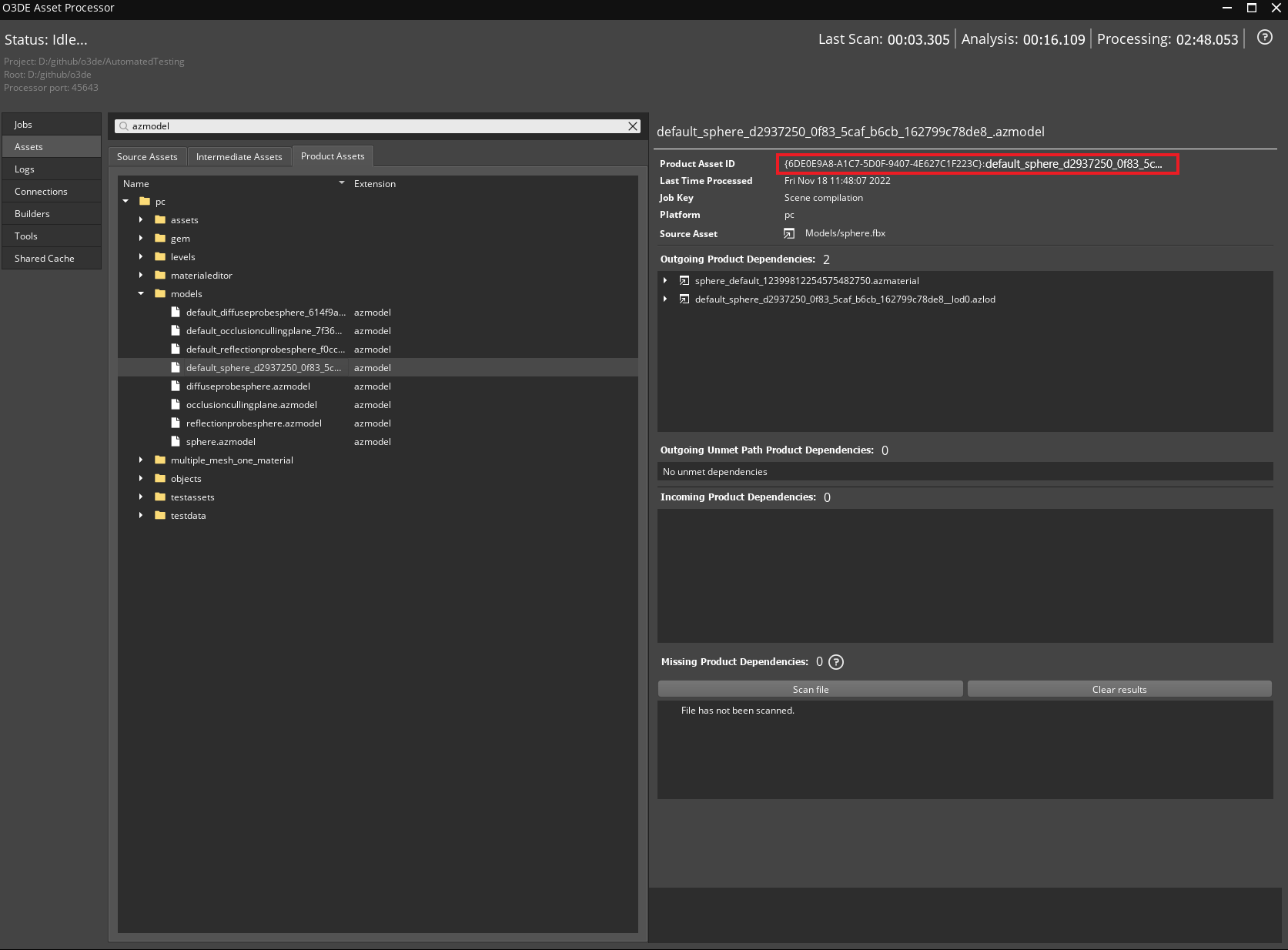1288x950 pixels.
Task: Open the Name column sort dropdown
Action: coord(341,183)
